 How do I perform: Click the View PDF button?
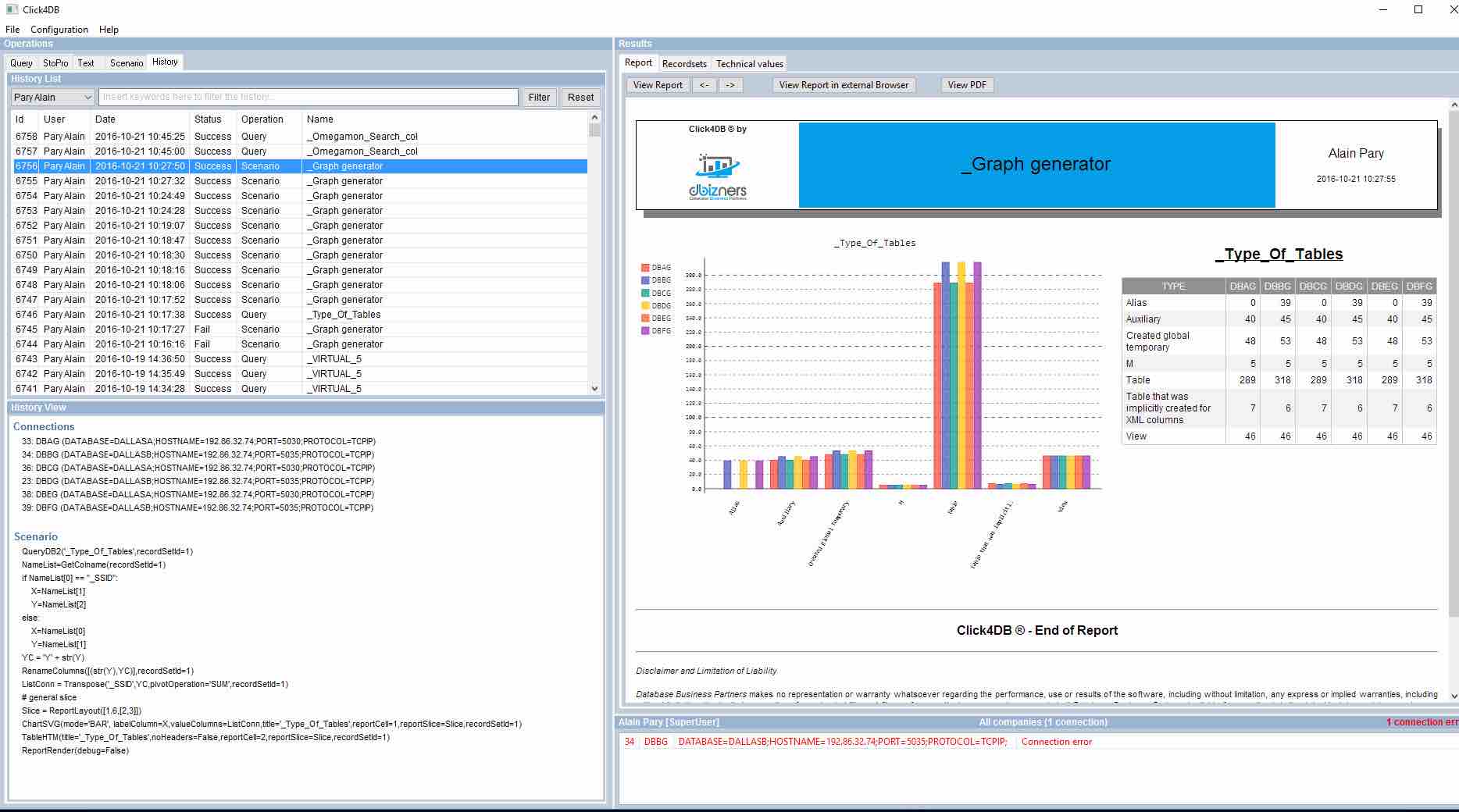point(967,85)
